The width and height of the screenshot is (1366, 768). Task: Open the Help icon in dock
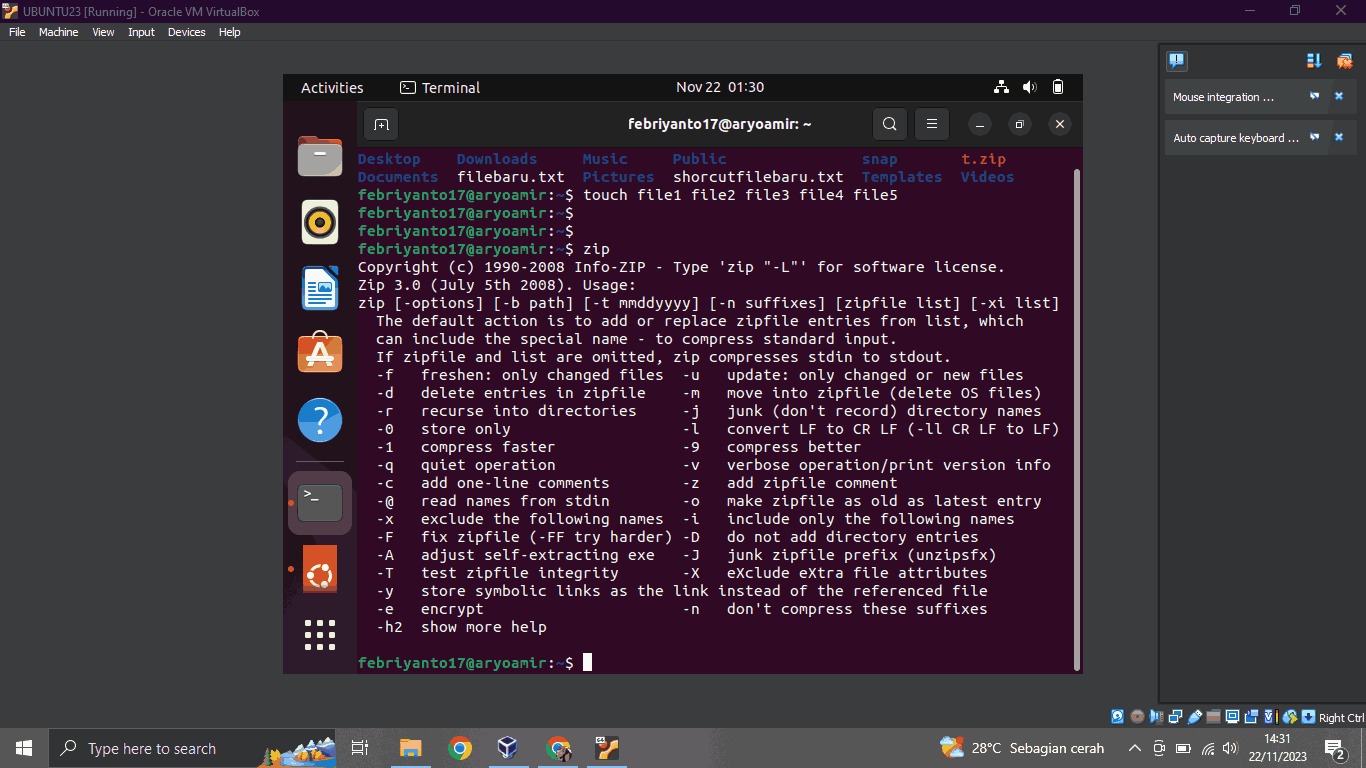[x=320, y=420]
